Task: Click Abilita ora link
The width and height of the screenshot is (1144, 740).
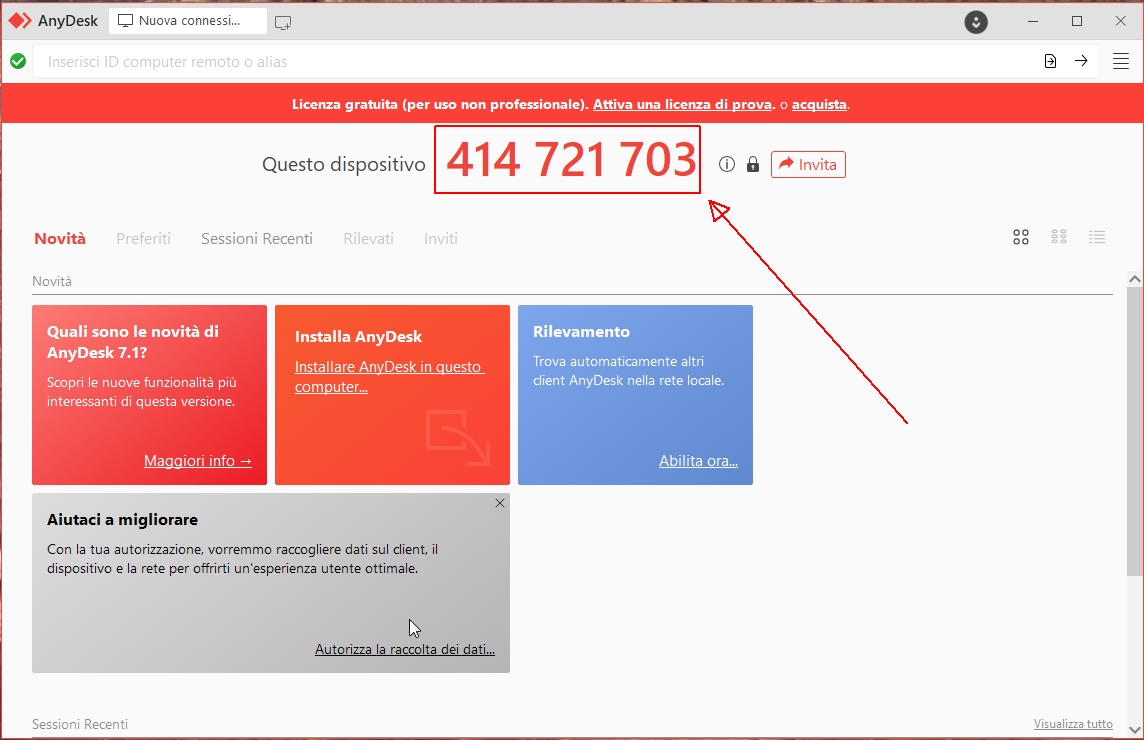Action: [698, 461]
